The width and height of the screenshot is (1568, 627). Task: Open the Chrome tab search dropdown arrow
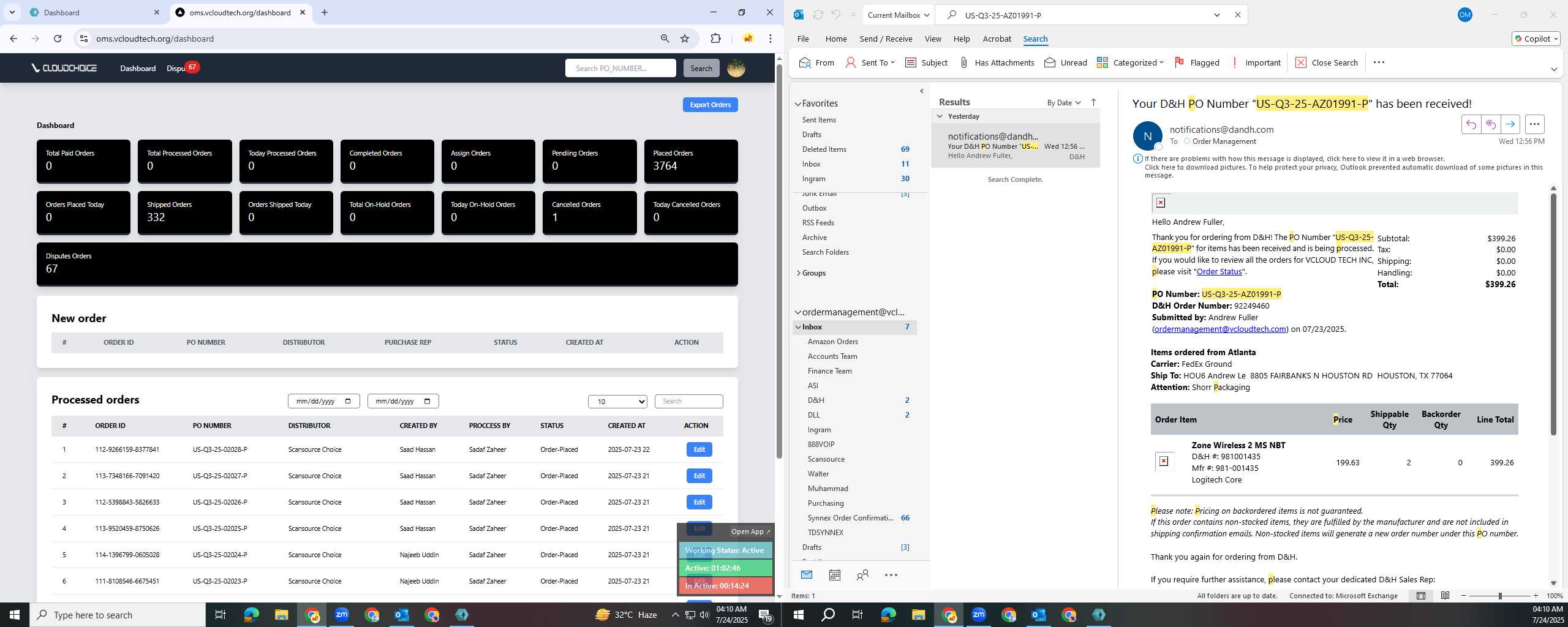(x=12, y=12)
